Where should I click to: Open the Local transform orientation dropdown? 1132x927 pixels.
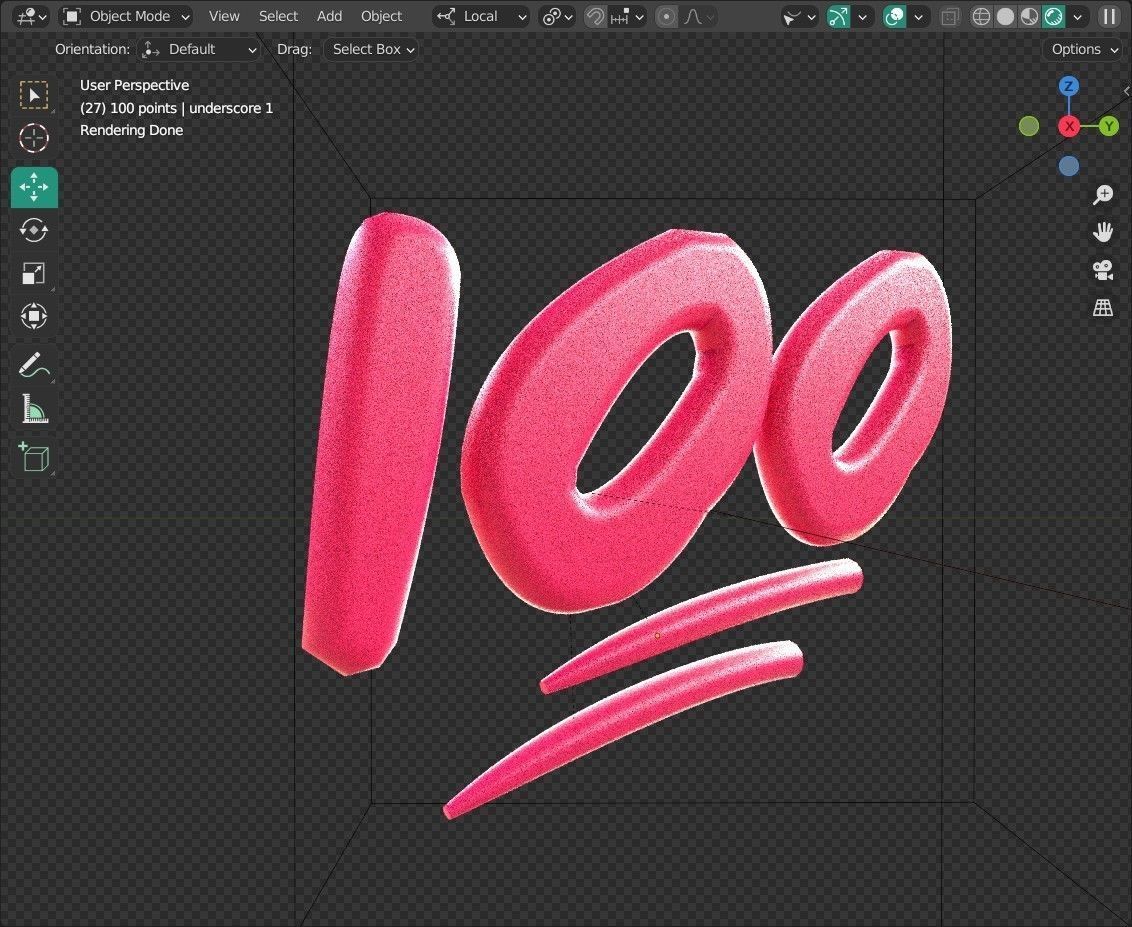481,17
